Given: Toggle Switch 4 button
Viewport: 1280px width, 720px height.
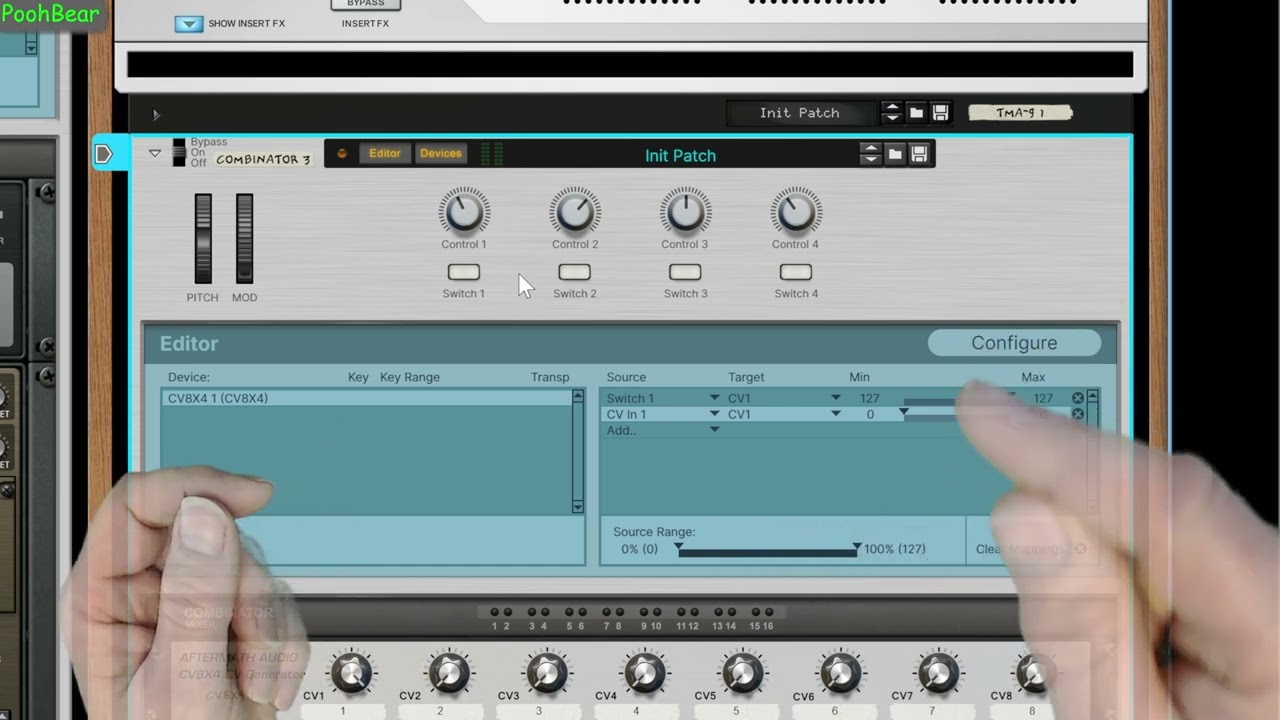Looking at the screenshot, I should click(x=796, y=272).
